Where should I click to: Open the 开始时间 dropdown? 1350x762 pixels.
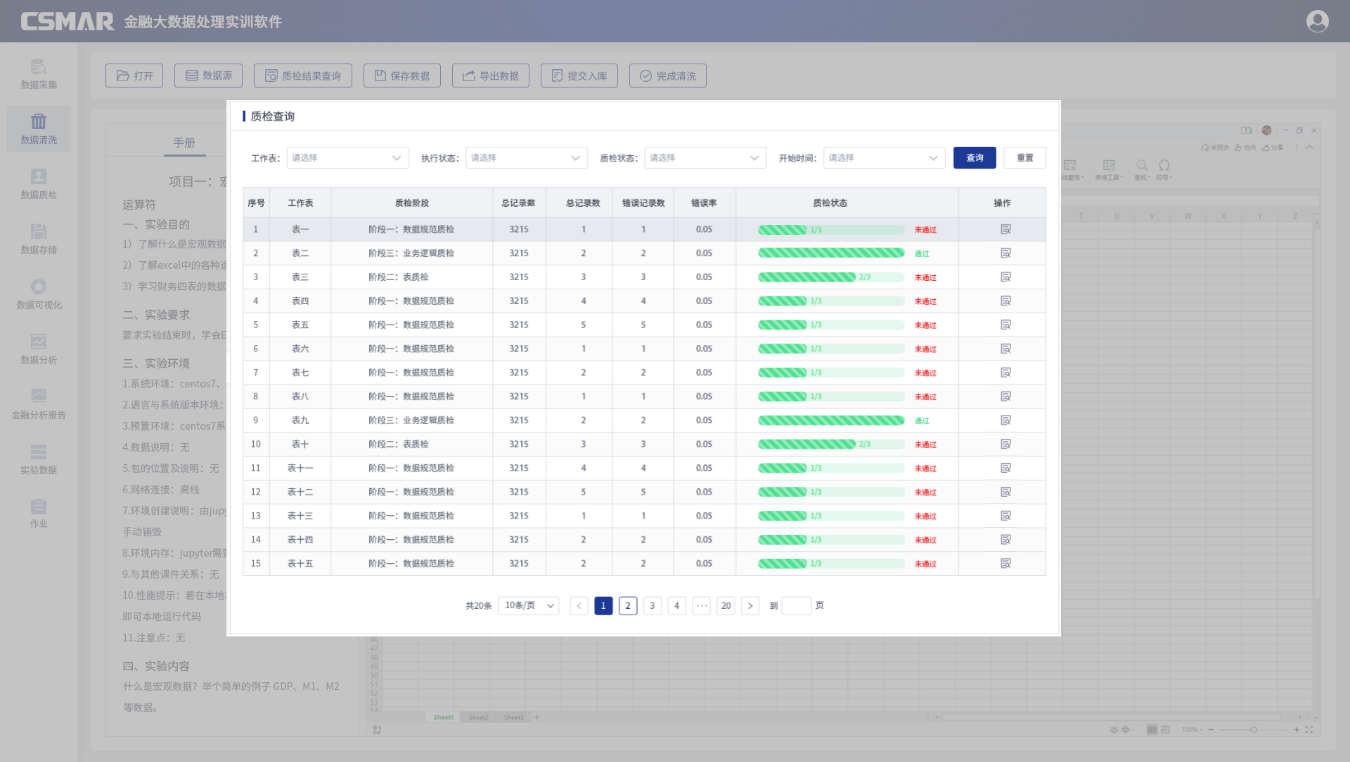pyautogui.click(x=884, y=158)
